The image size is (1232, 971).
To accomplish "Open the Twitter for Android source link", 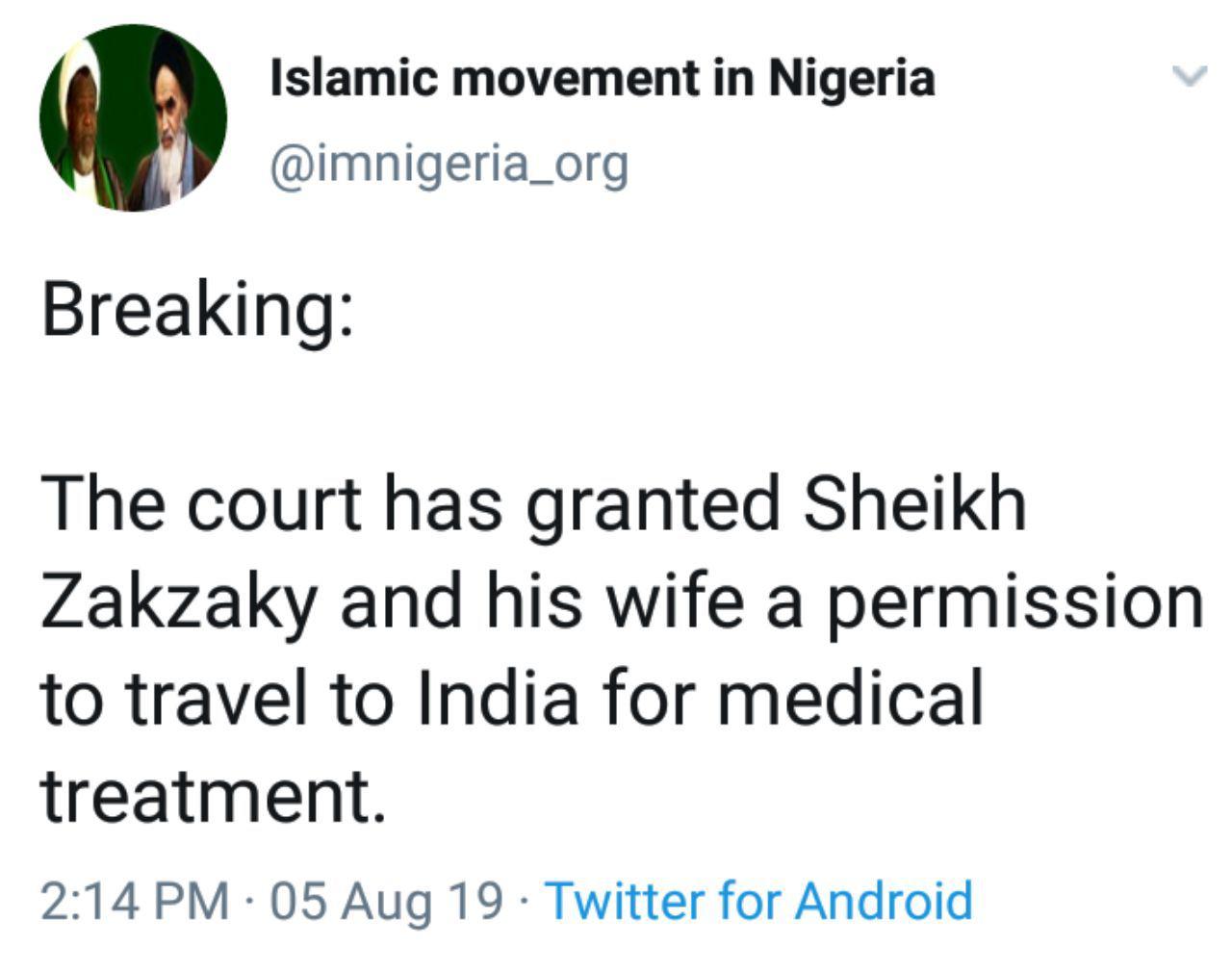I will coord(759,902).
